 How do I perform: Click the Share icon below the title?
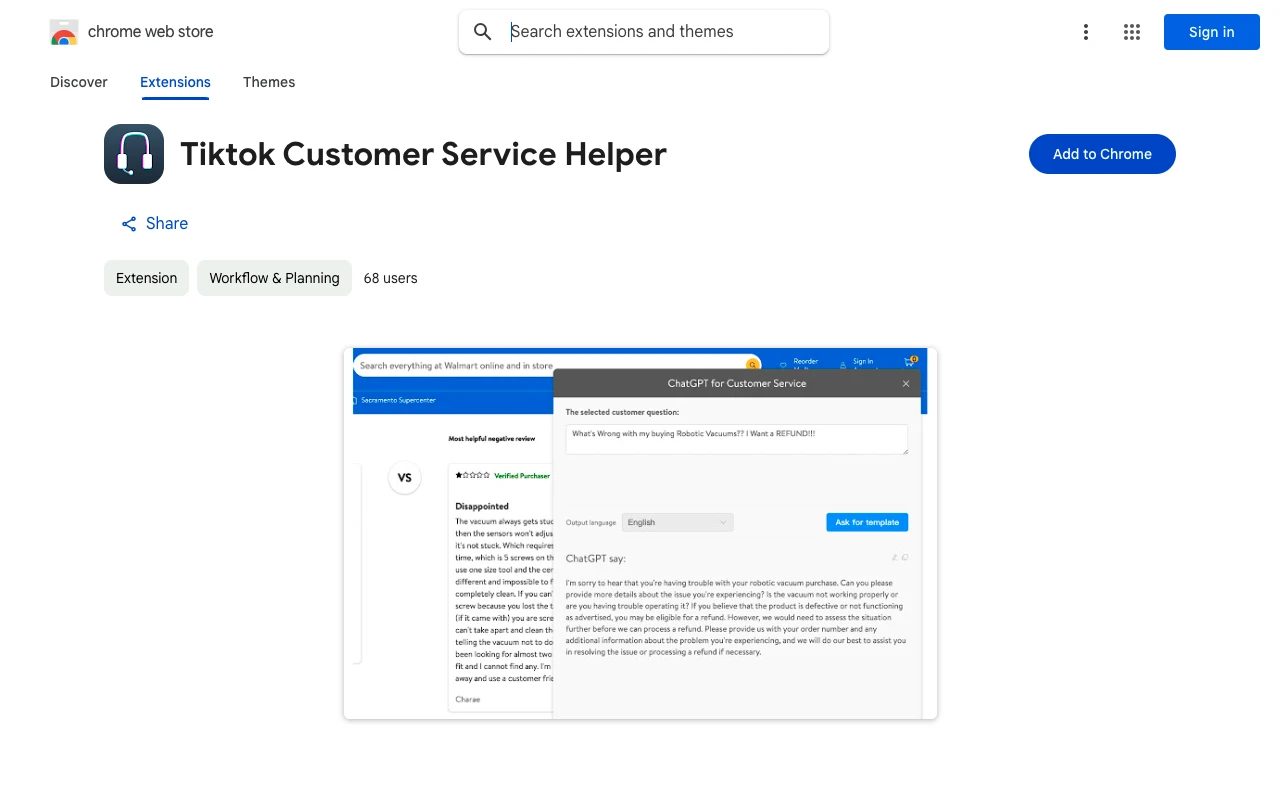pyautogui.click(x=129, y=224)
